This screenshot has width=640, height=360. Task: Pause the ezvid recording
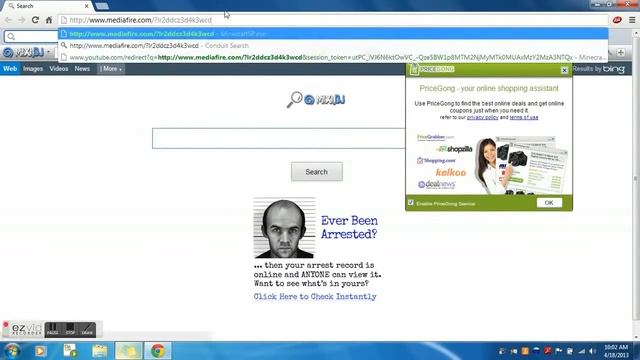coord(52,329)
